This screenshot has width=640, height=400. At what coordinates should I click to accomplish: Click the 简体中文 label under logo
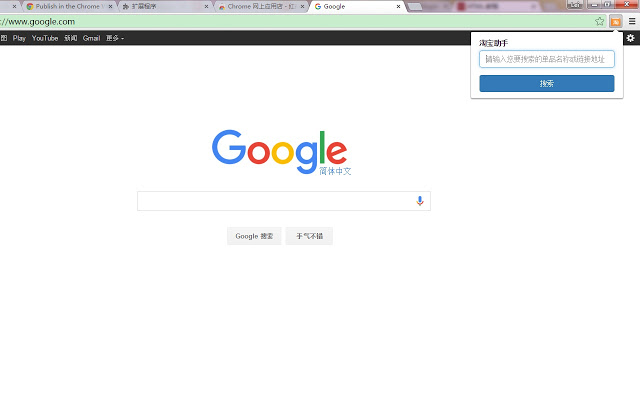tap(335, 171)
